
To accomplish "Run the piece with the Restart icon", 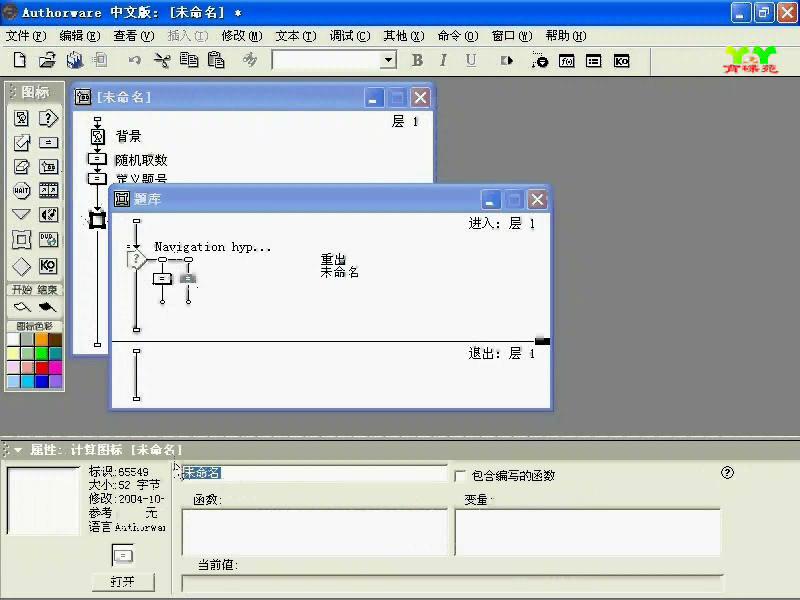I will (507, 61).
